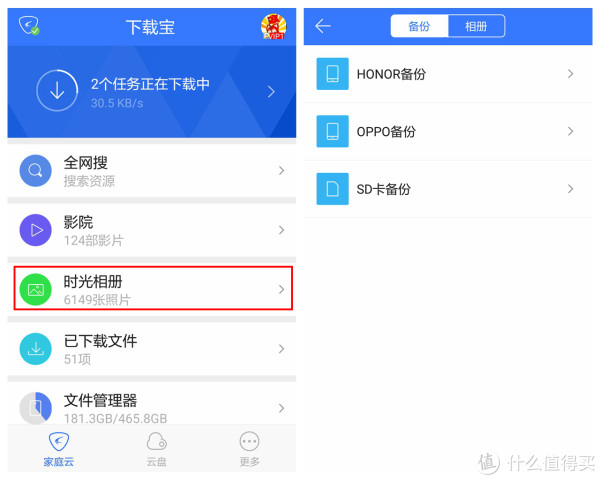Open the 全网搜 search icon
Screen dimensions: 600x480
36,170
